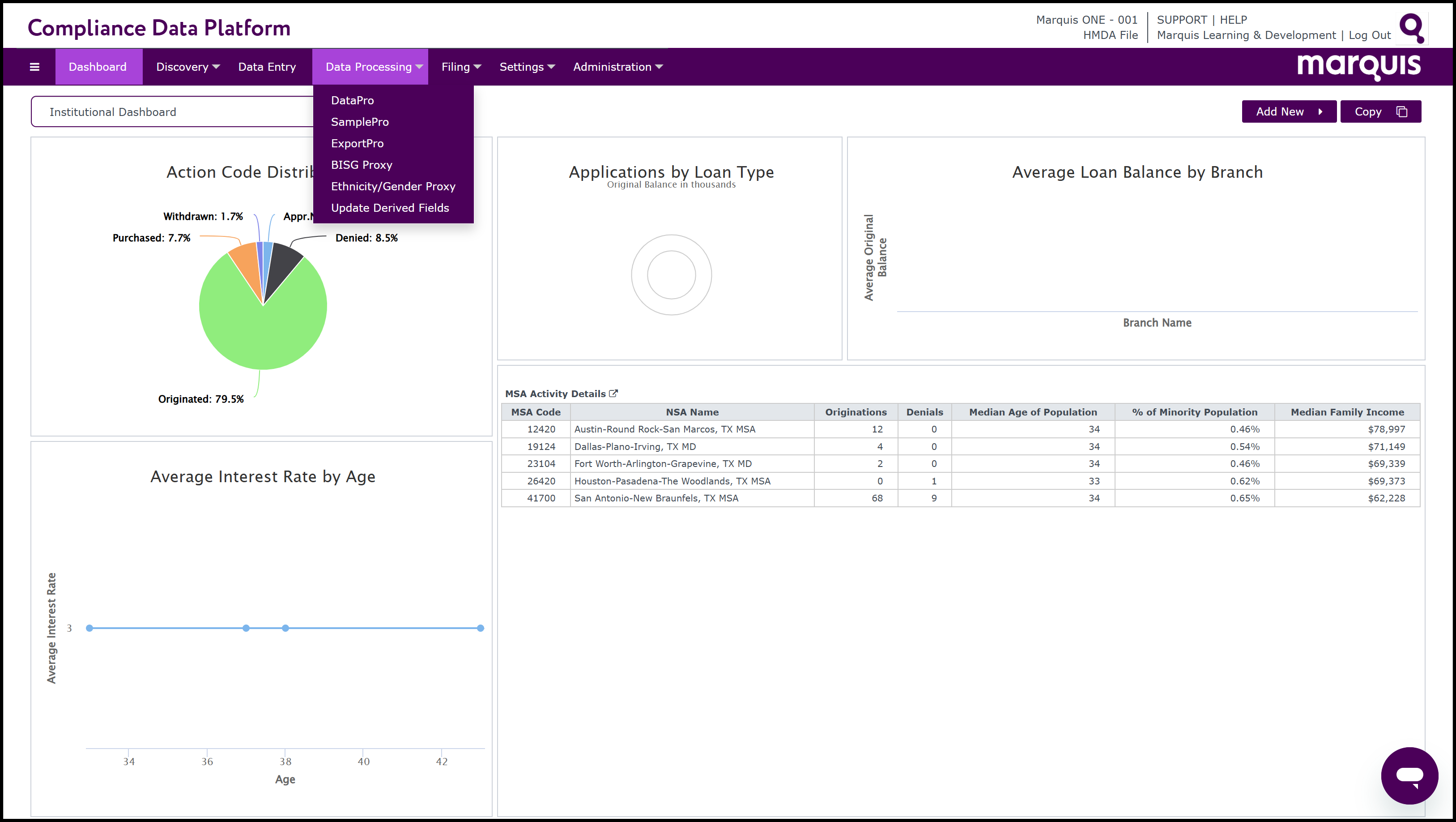Image resolution: width=1456 pixels, height=822 pixels.
Task: Expand the Discovery dropdown menu
Action: tap(187, 67)
